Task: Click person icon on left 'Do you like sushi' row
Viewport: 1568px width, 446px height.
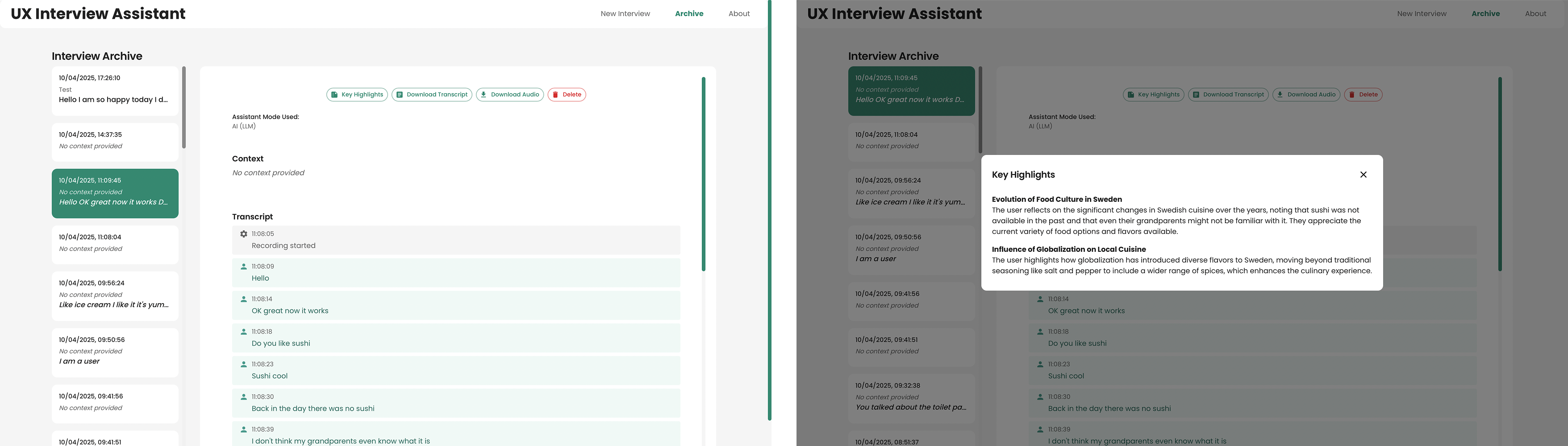Action: coord(243,332)
